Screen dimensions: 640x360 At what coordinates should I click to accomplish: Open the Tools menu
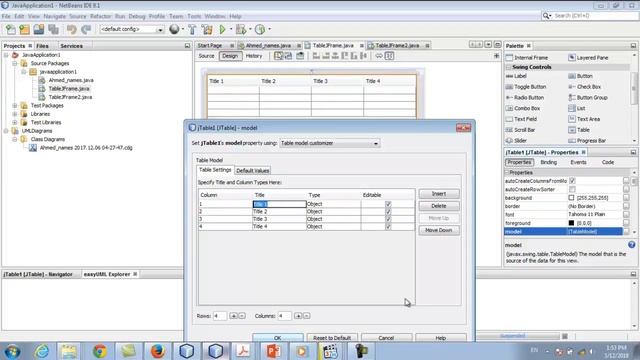(194, 16)
